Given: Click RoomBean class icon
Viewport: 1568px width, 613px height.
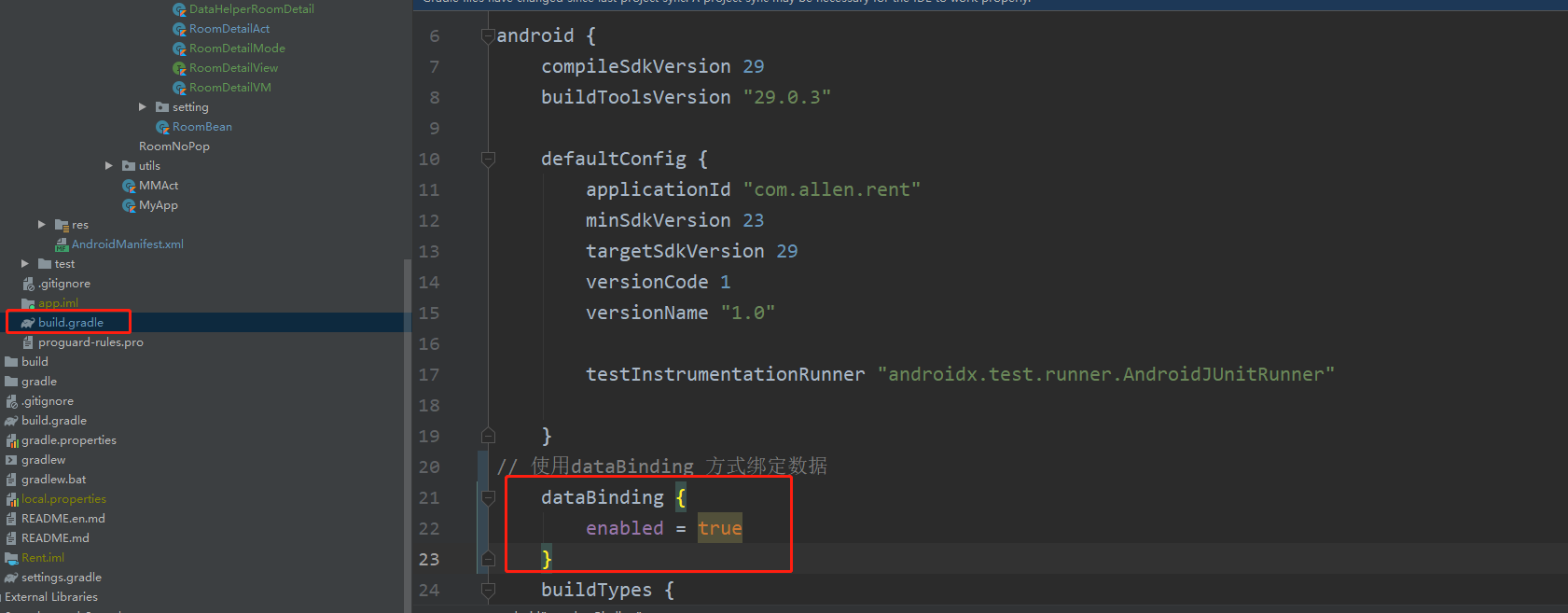Looking at the screenshot, I should tap(162, 127).
